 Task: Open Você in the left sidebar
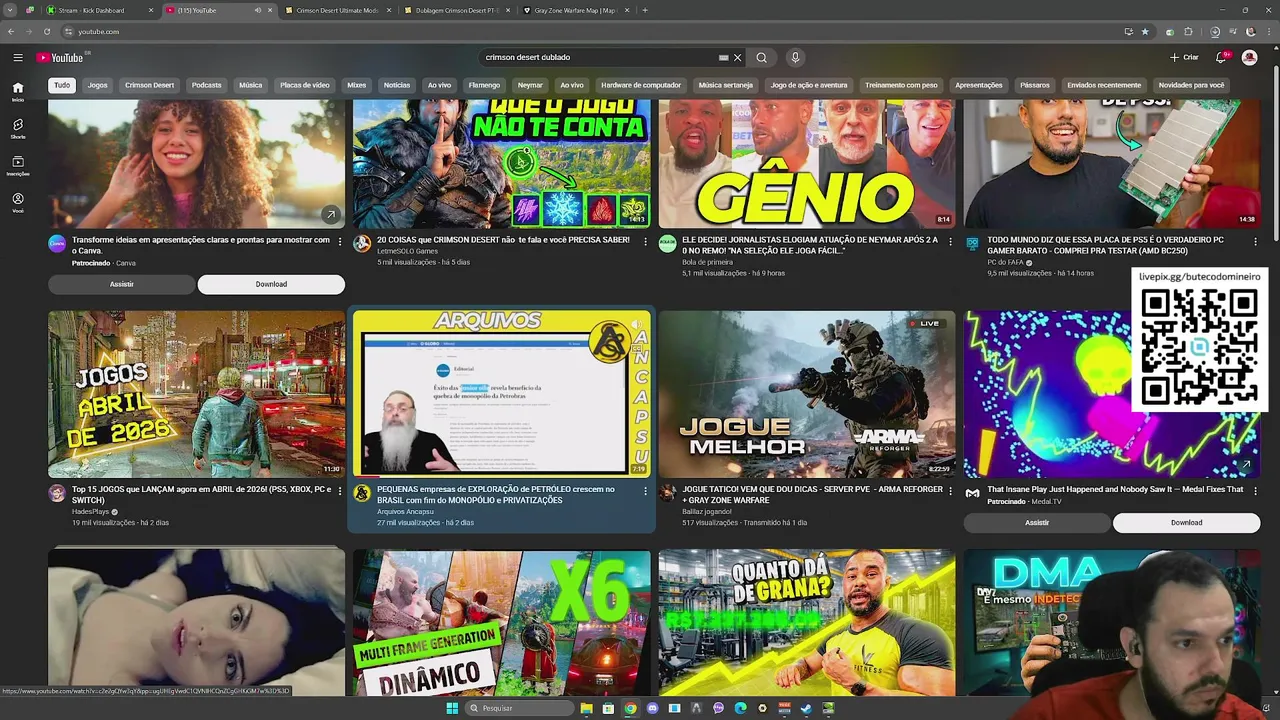point(18,202)
